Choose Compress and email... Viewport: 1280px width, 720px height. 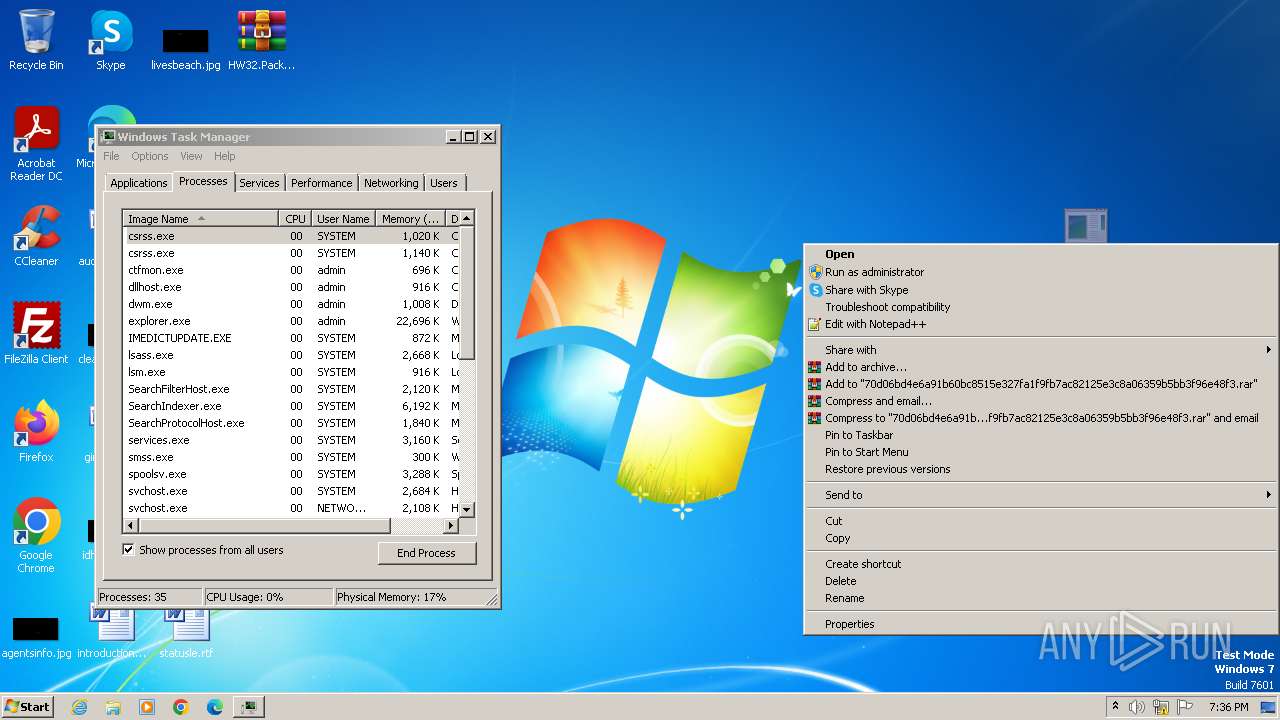[1041, 401]
